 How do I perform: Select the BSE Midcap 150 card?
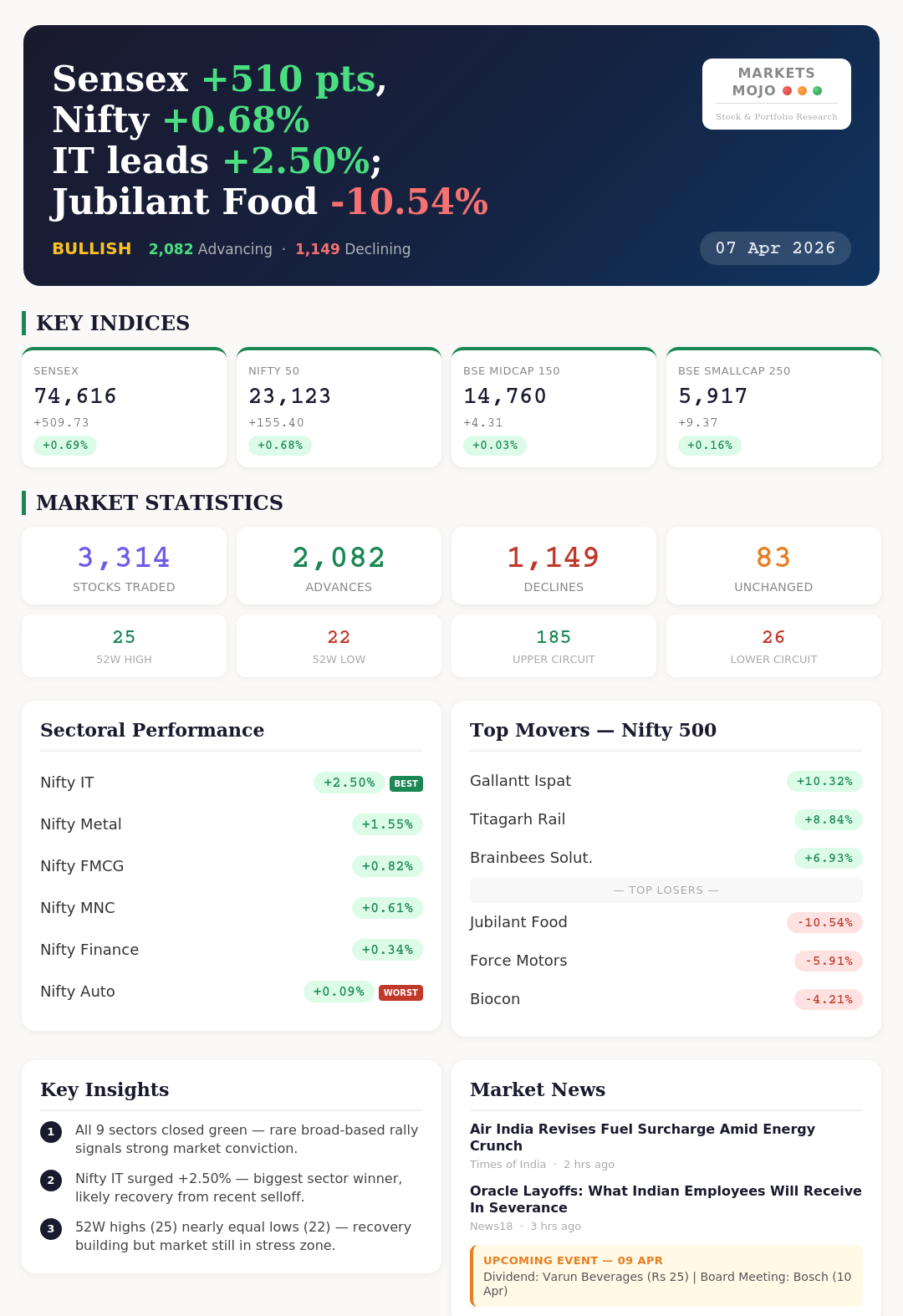click(x=554, y=408)
